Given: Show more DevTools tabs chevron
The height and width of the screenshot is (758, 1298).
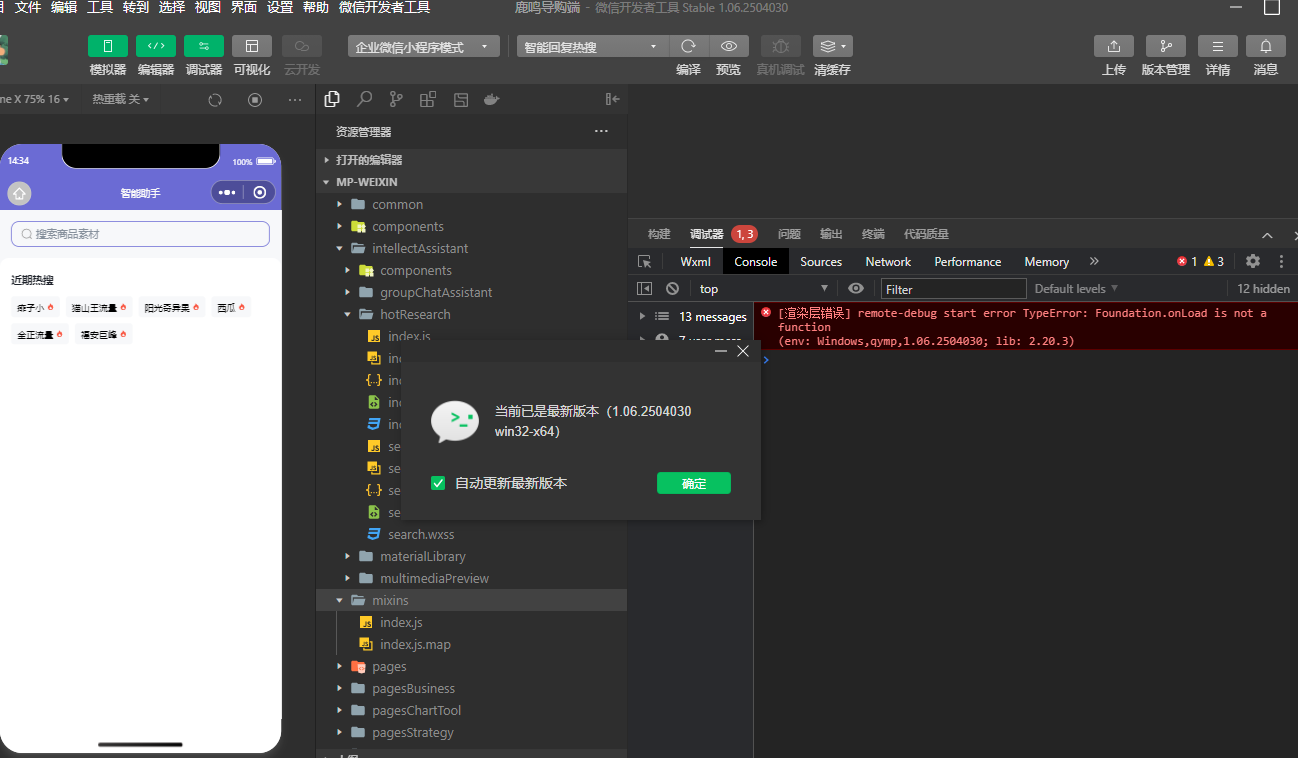Looking at the screenshot, I should 1094,261.
